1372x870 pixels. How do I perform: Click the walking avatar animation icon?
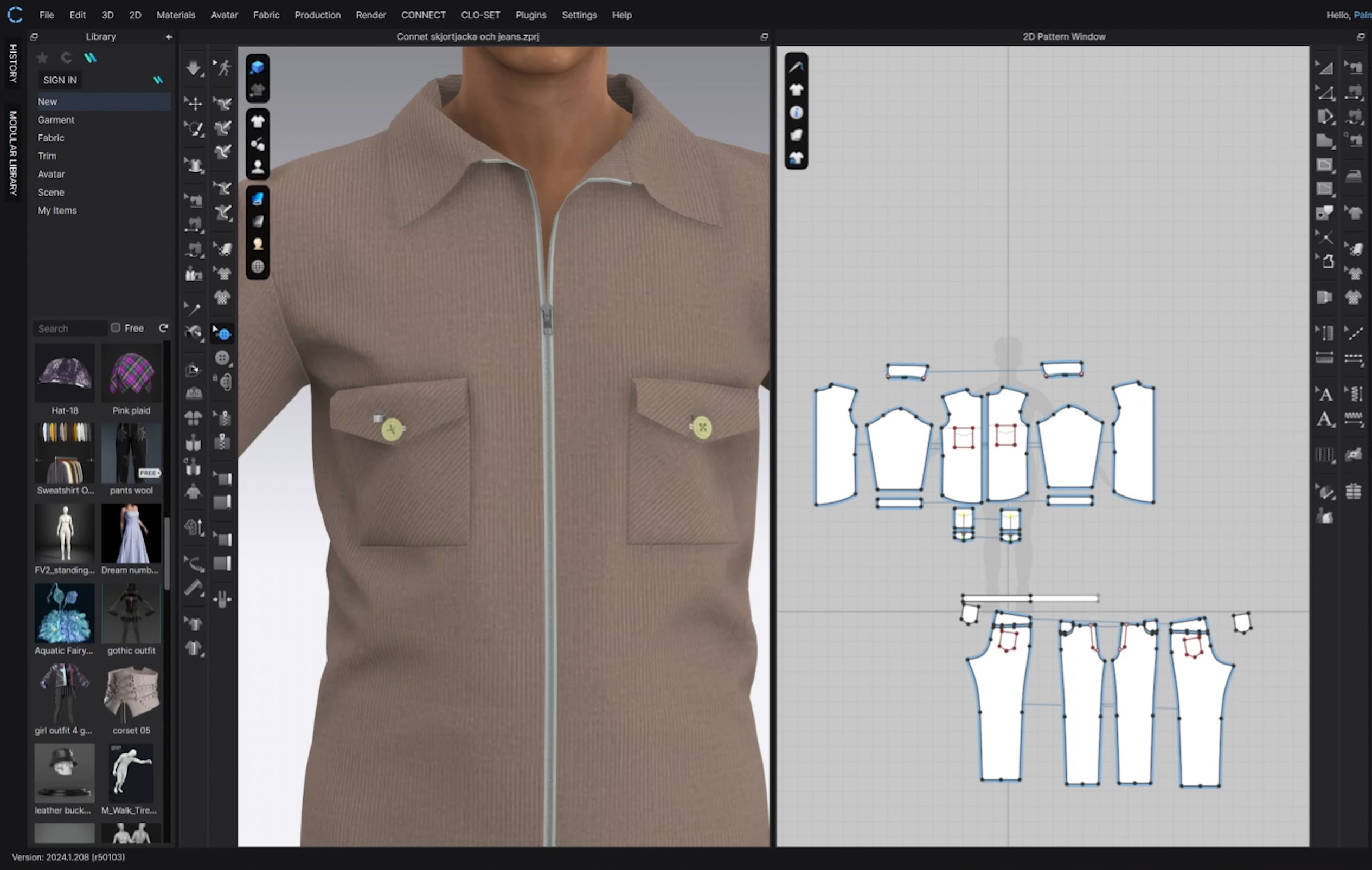coord(223,68)
